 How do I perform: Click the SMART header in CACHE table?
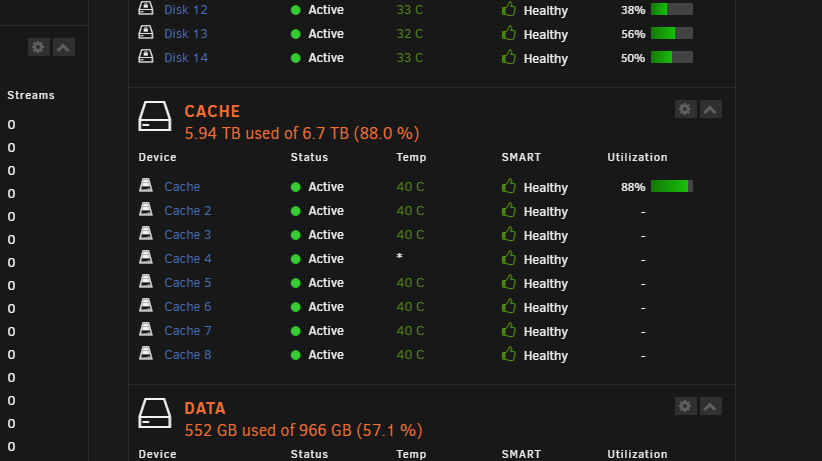tap(521, 157)
